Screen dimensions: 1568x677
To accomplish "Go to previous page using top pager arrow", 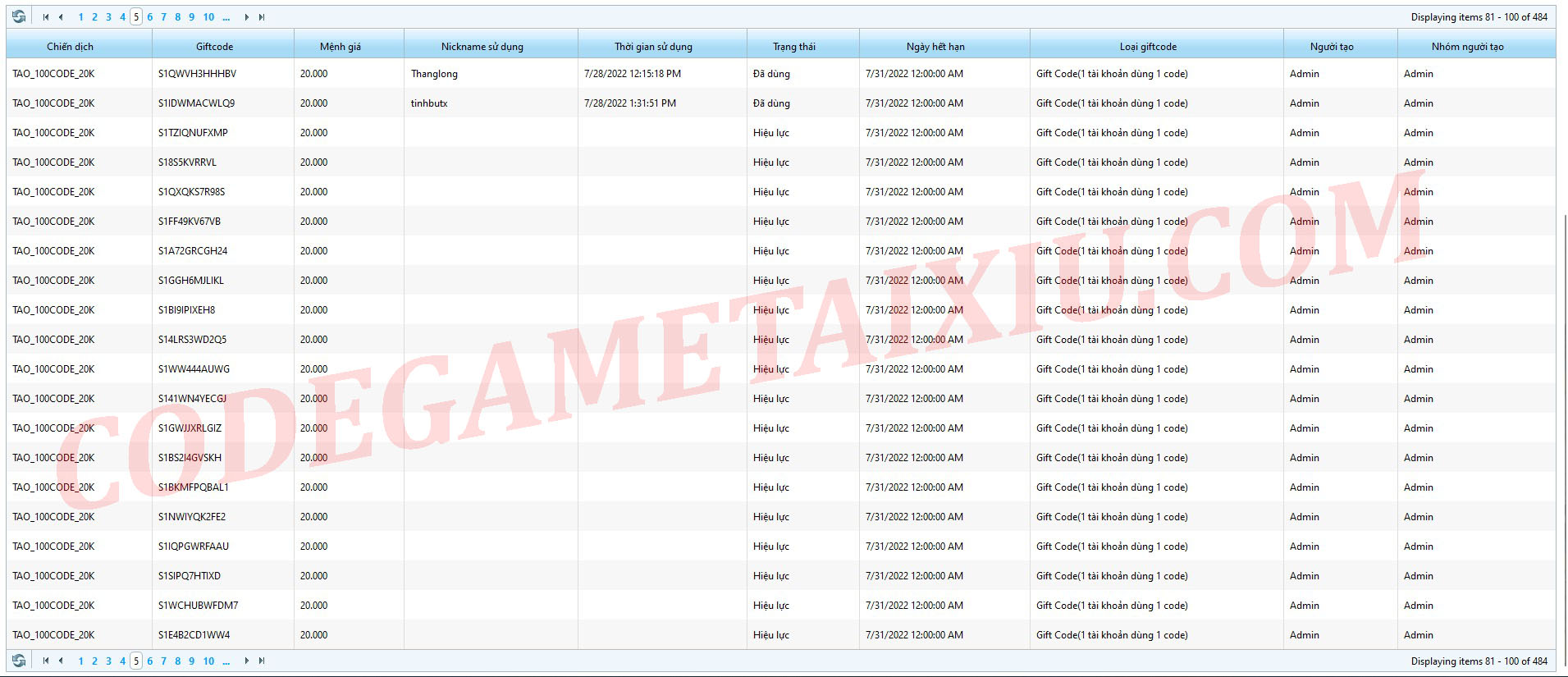I will pyautogui.click(x=61, y=17).
